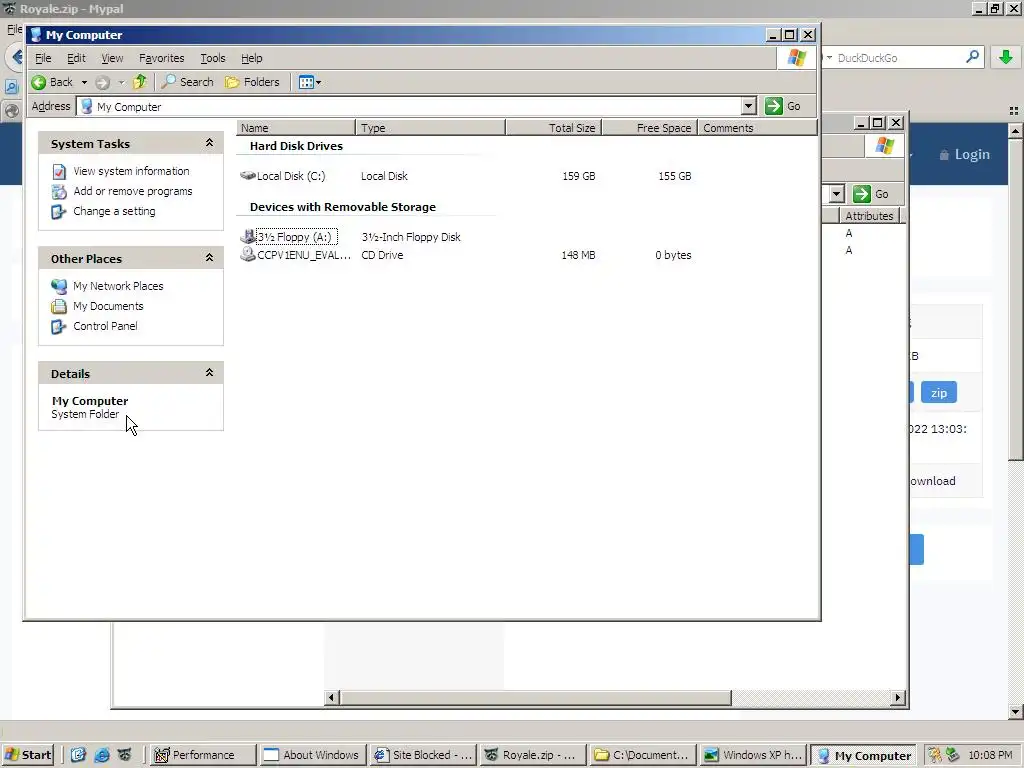This screenshot has width=1024, height=768.
Task: Collapse the System Tasks panel
Action: tap(209, 143)
